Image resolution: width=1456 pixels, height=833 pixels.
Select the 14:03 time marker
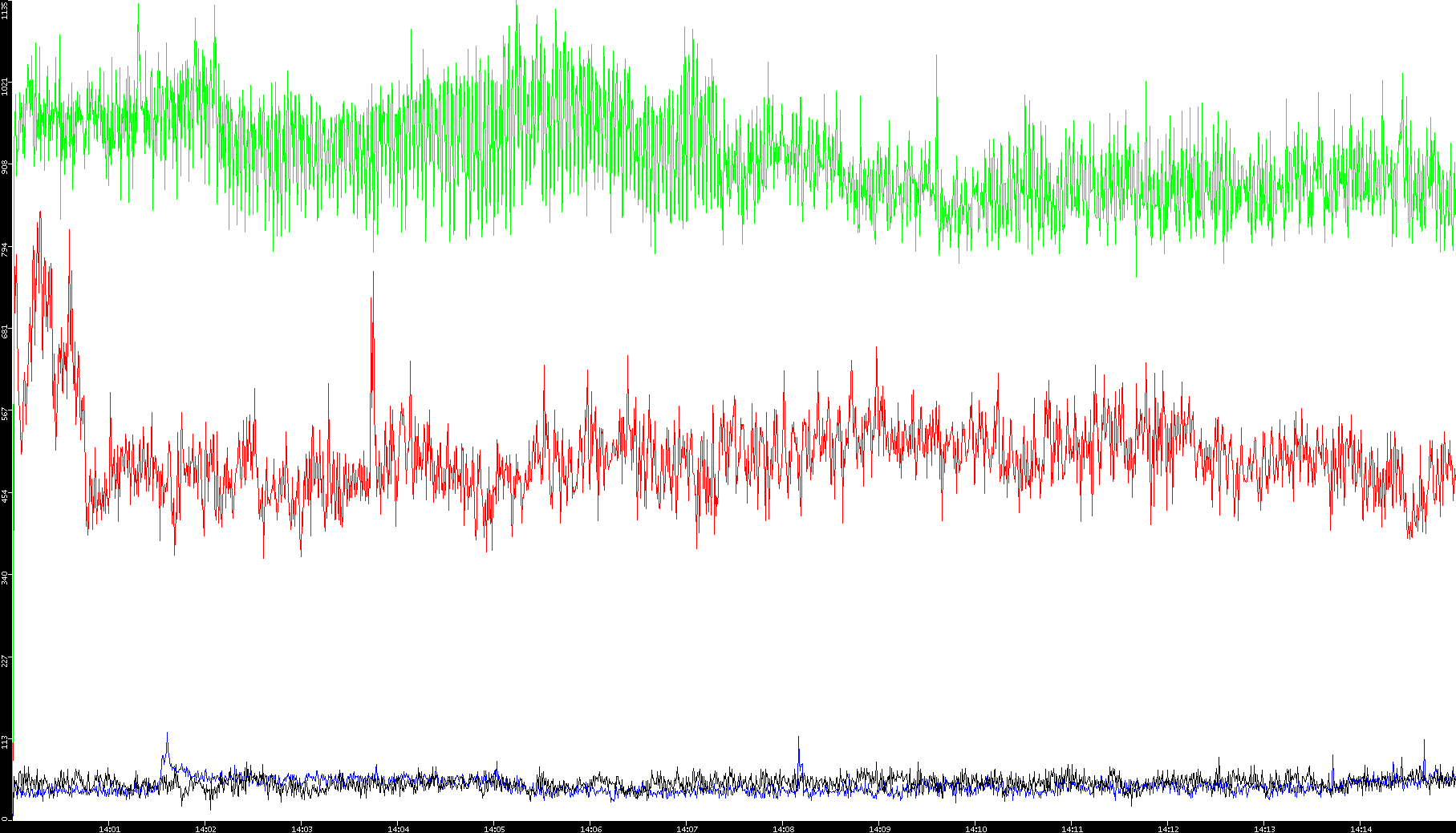(x=302, y=828)
